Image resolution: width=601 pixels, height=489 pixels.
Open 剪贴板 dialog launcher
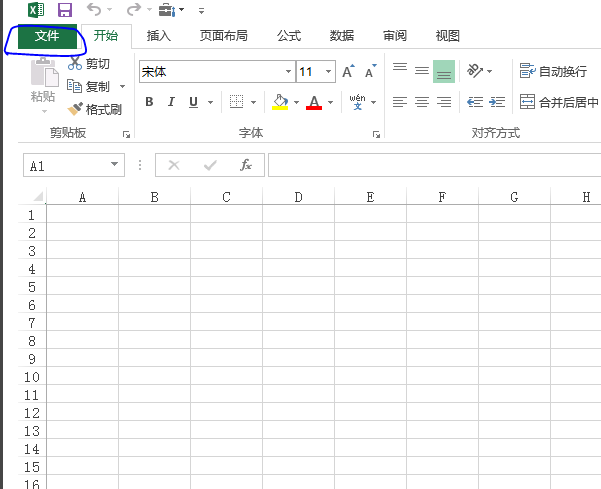click(x=126, y=134)
